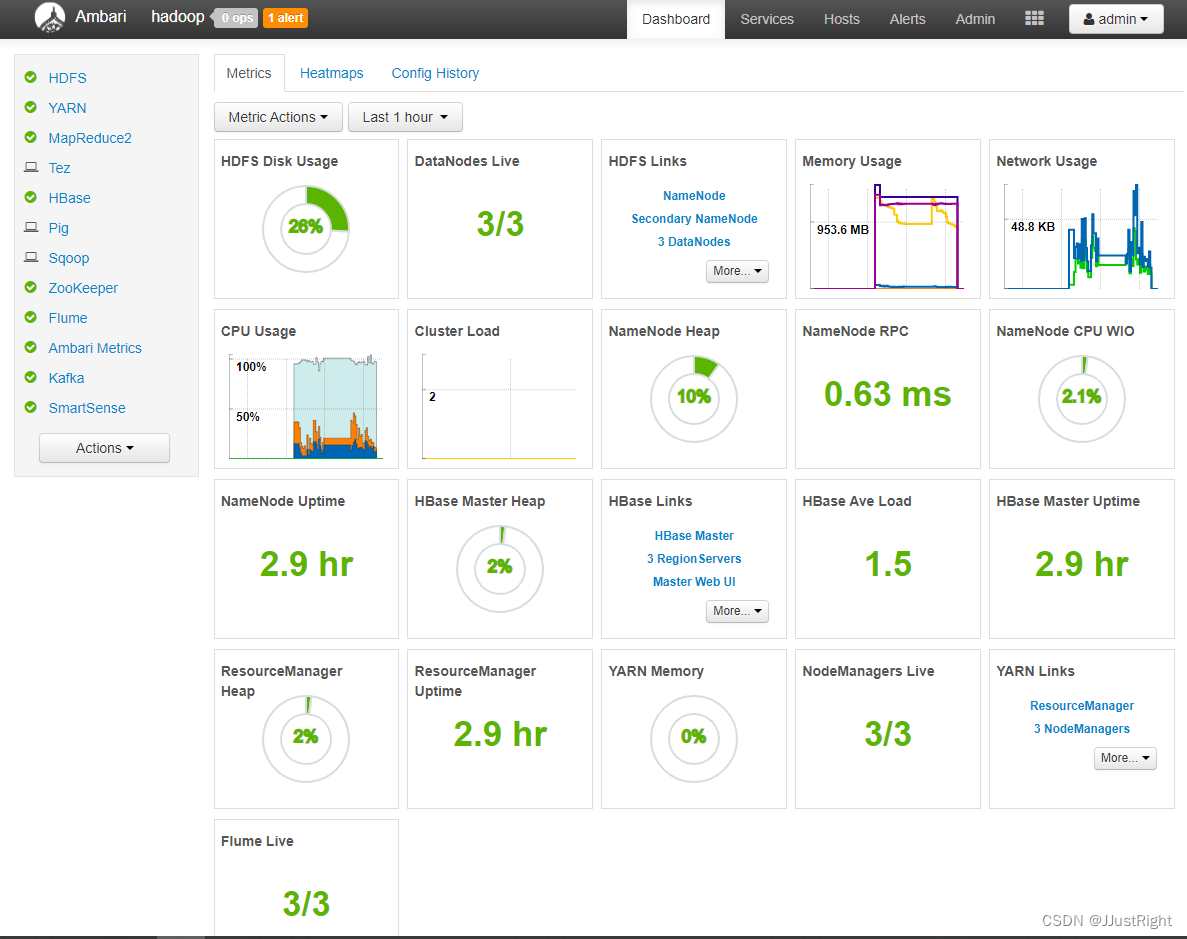Click the Flume green status icon

(31, 317)
